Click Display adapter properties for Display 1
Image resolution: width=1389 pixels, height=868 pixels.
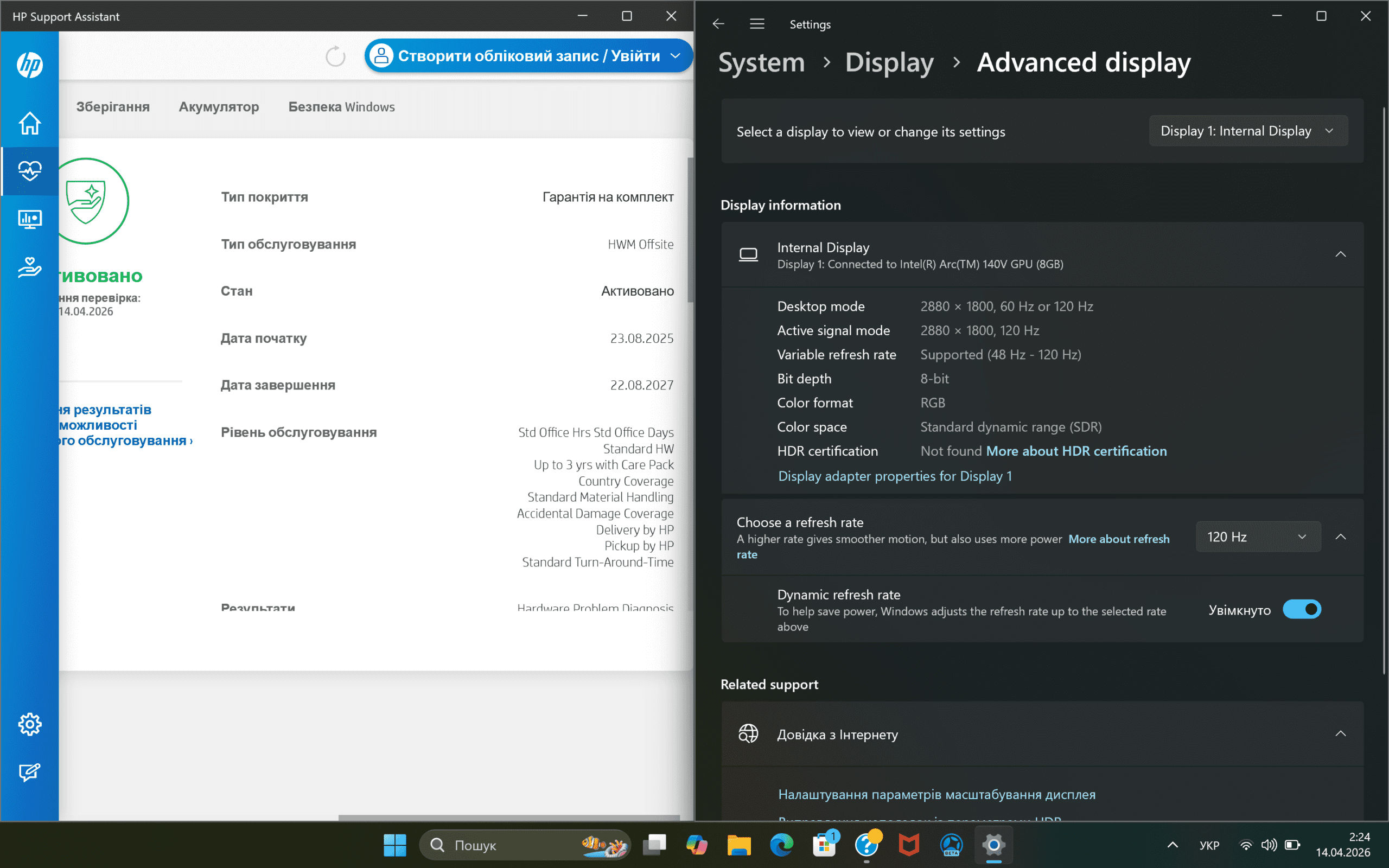(894, 476)
